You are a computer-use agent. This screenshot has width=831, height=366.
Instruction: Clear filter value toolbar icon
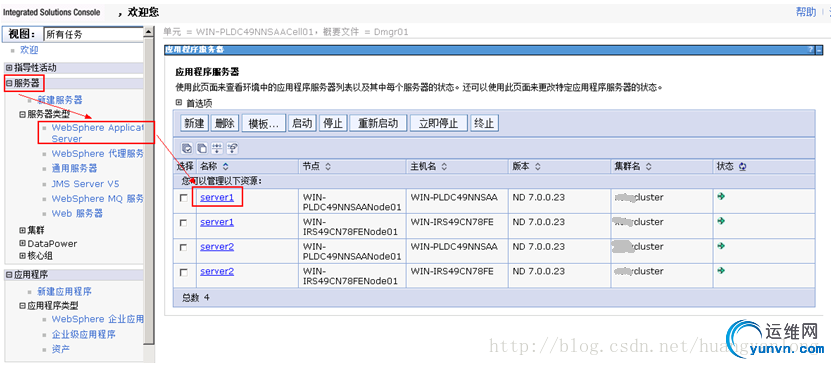pos(232,148)
